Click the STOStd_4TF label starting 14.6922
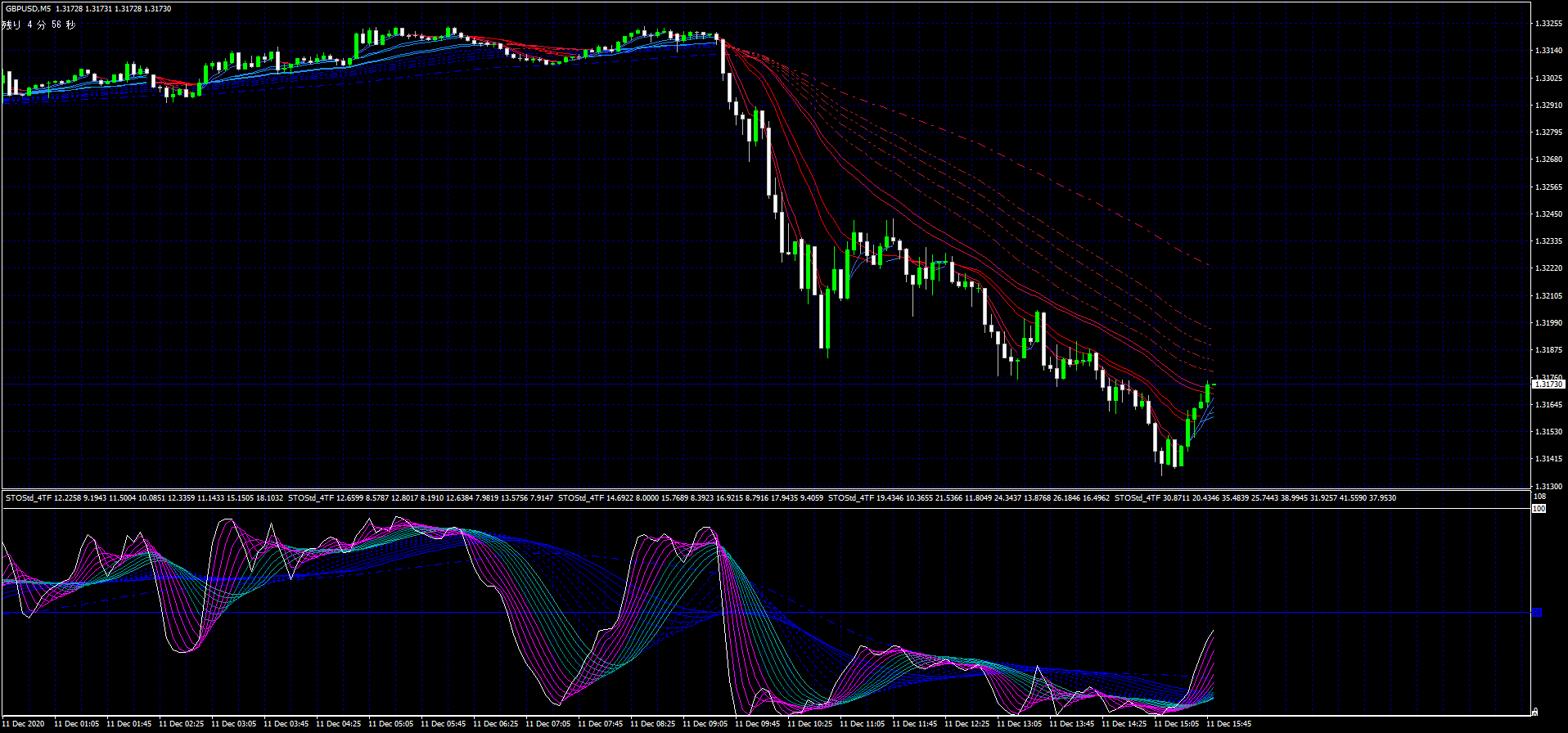The image size is (1568, 733). click(691, 498)
